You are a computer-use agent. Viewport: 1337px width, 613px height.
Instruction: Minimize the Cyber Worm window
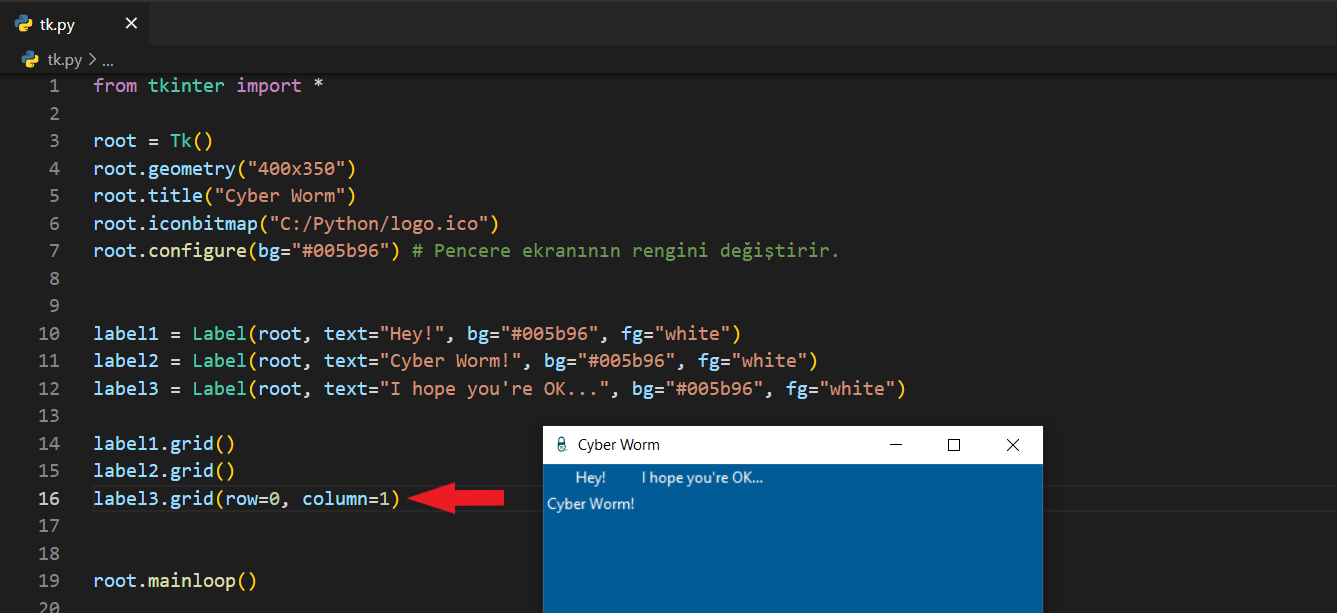pyautogui.click(x=895, y=445)
